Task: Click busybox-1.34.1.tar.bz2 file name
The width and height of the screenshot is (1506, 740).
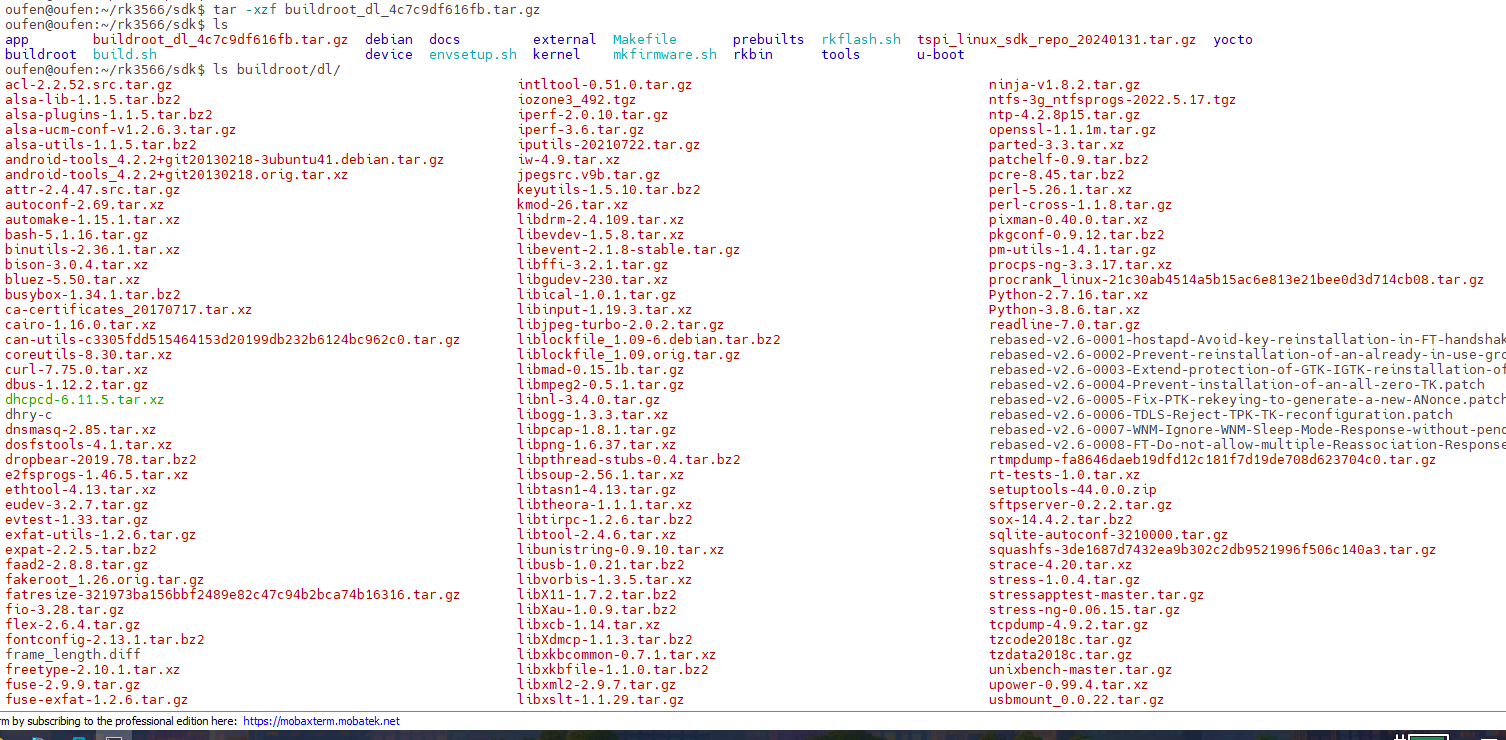Action: tap(93, 295)
